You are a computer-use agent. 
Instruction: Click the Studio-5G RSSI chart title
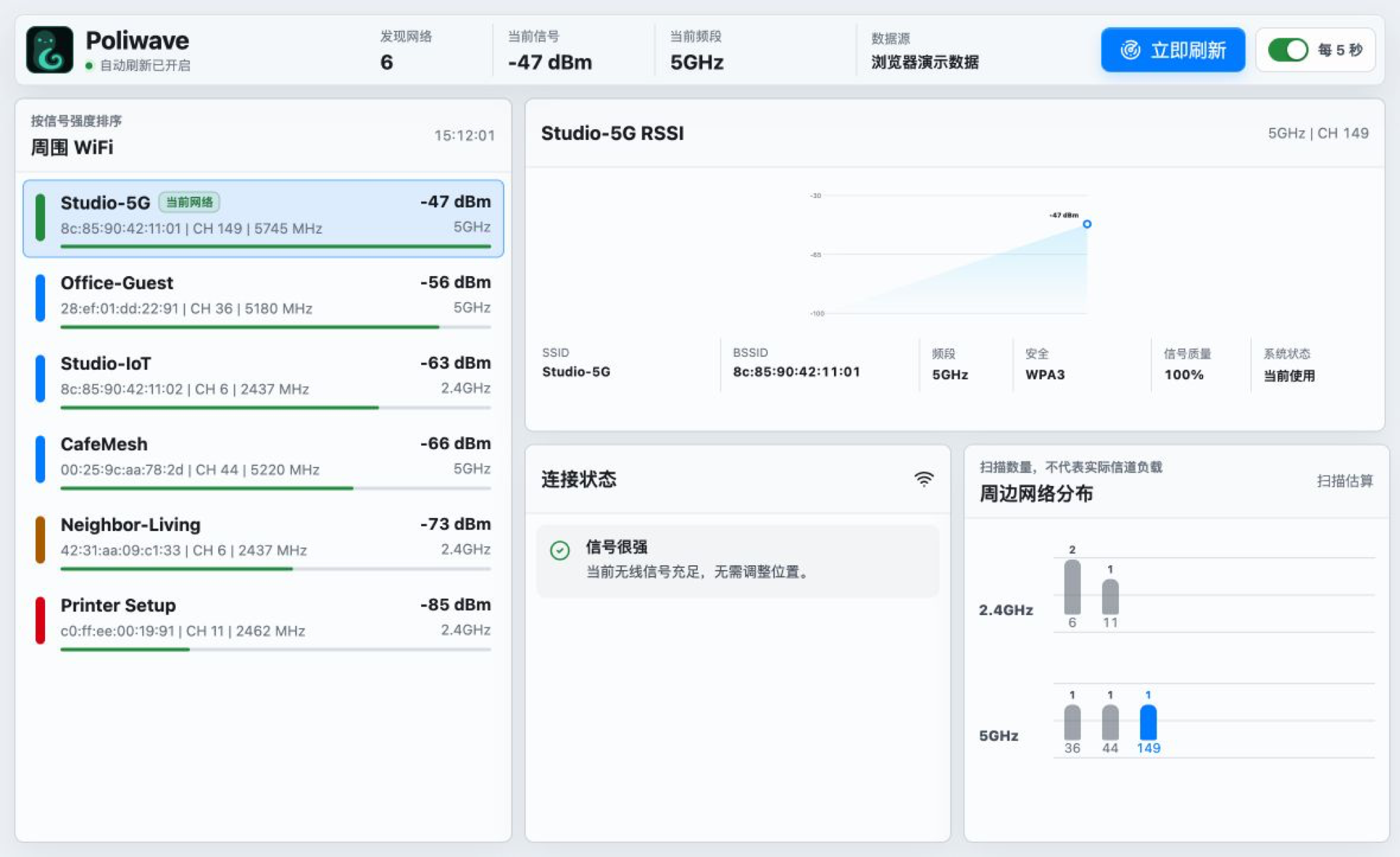[x=612, y=133]
